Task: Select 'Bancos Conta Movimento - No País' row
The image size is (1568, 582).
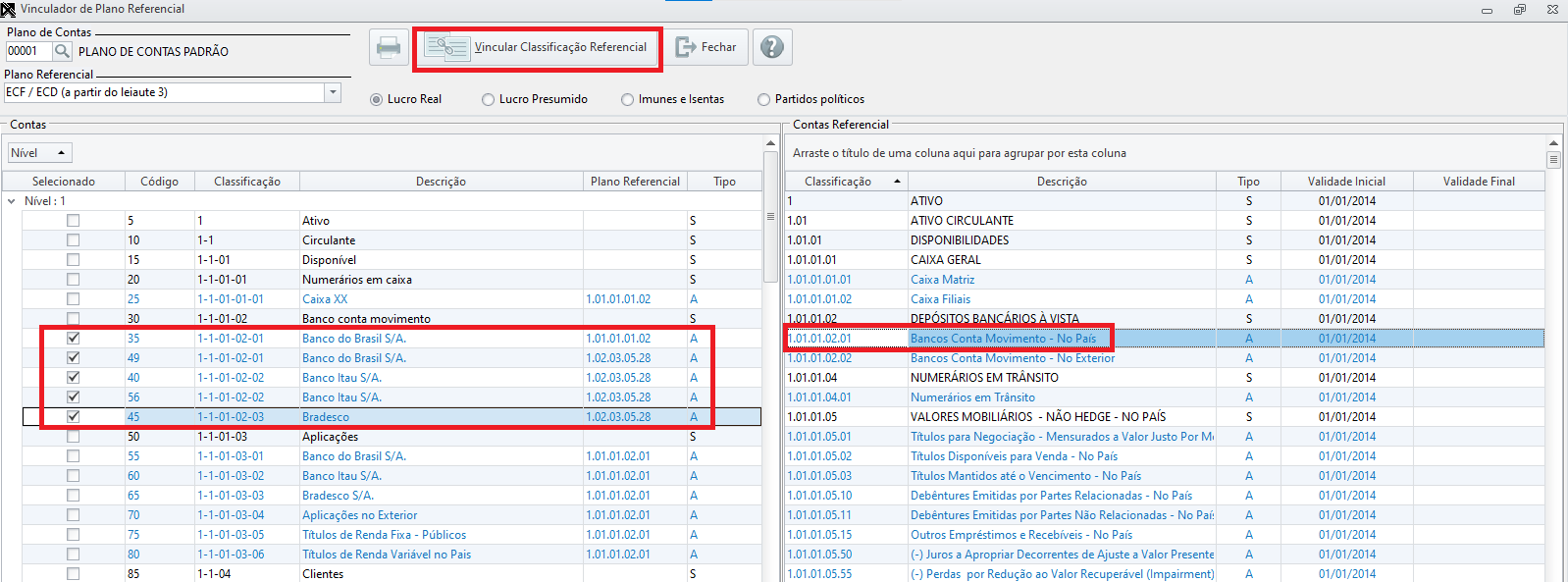Action: pyautogui.click(x=1165, y=339)
